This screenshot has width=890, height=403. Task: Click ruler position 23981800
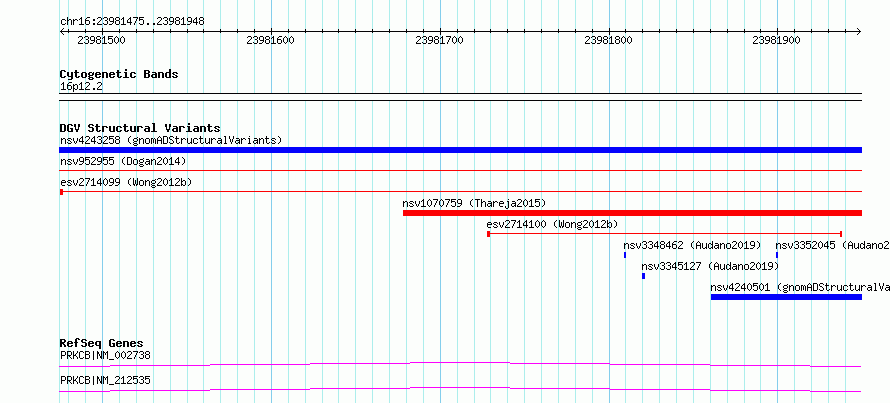tap(608, 40)
